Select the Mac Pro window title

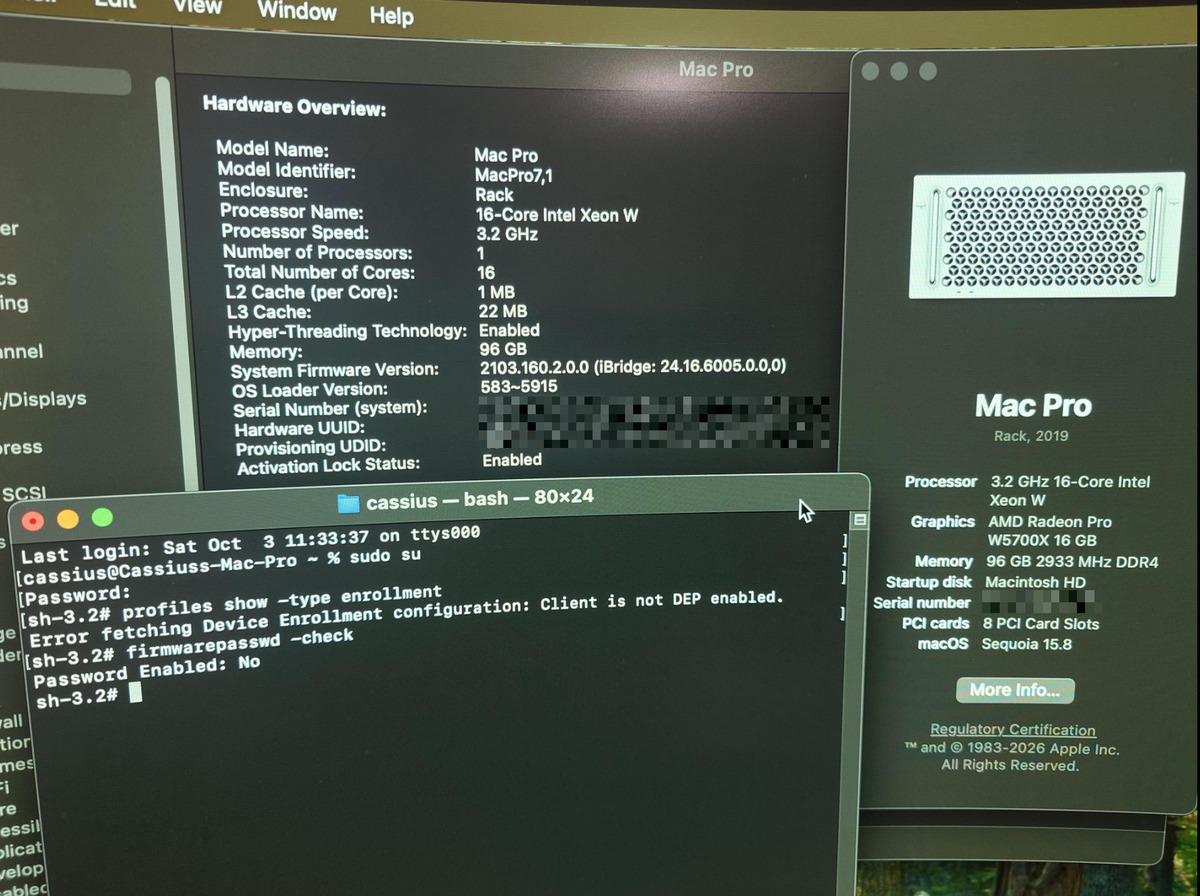(x=716, y=69)
